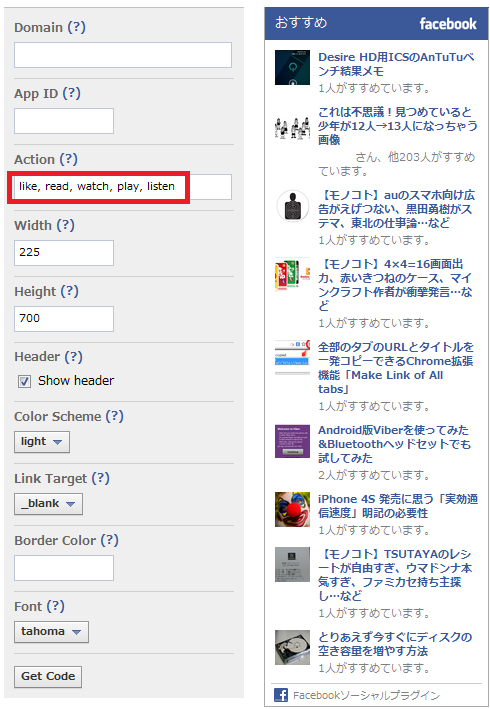Click the facebook logo in widget header
This screenshot has width=490, height=709.
[448, 24]
